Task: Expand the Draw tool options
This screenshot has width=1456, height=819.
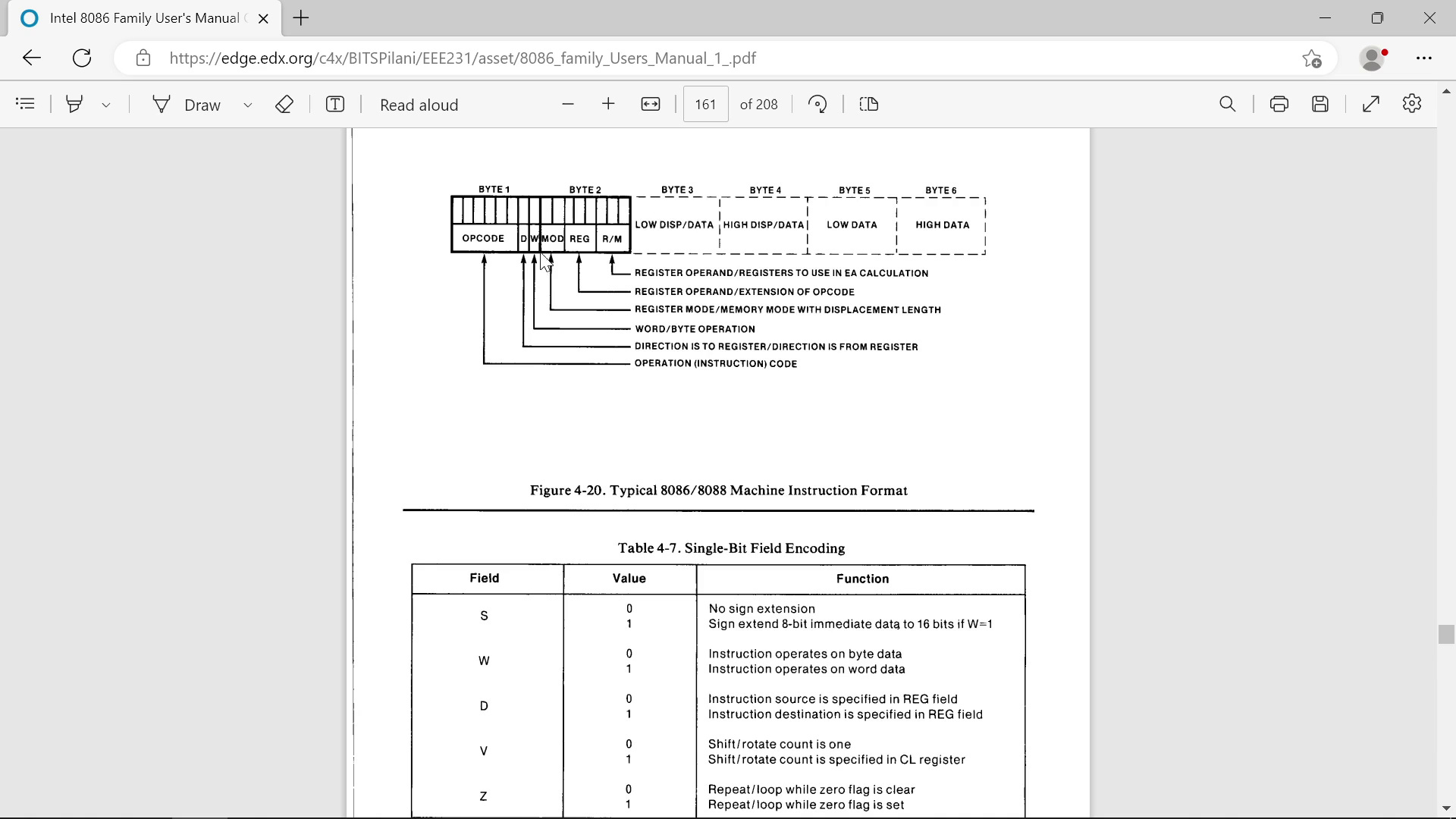Action: pyautogui.click(x=247, y=104)
